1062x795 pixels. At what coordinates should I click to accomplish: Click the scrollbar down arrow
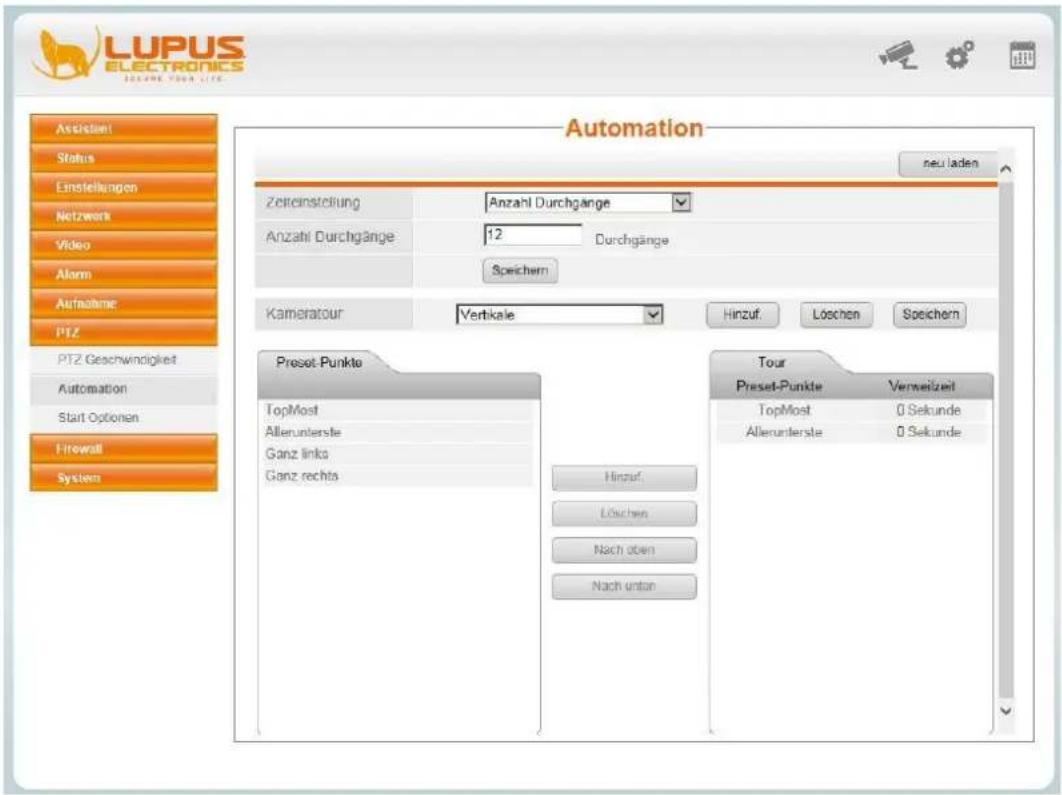pyautogui.click(x=1006, y=711)
